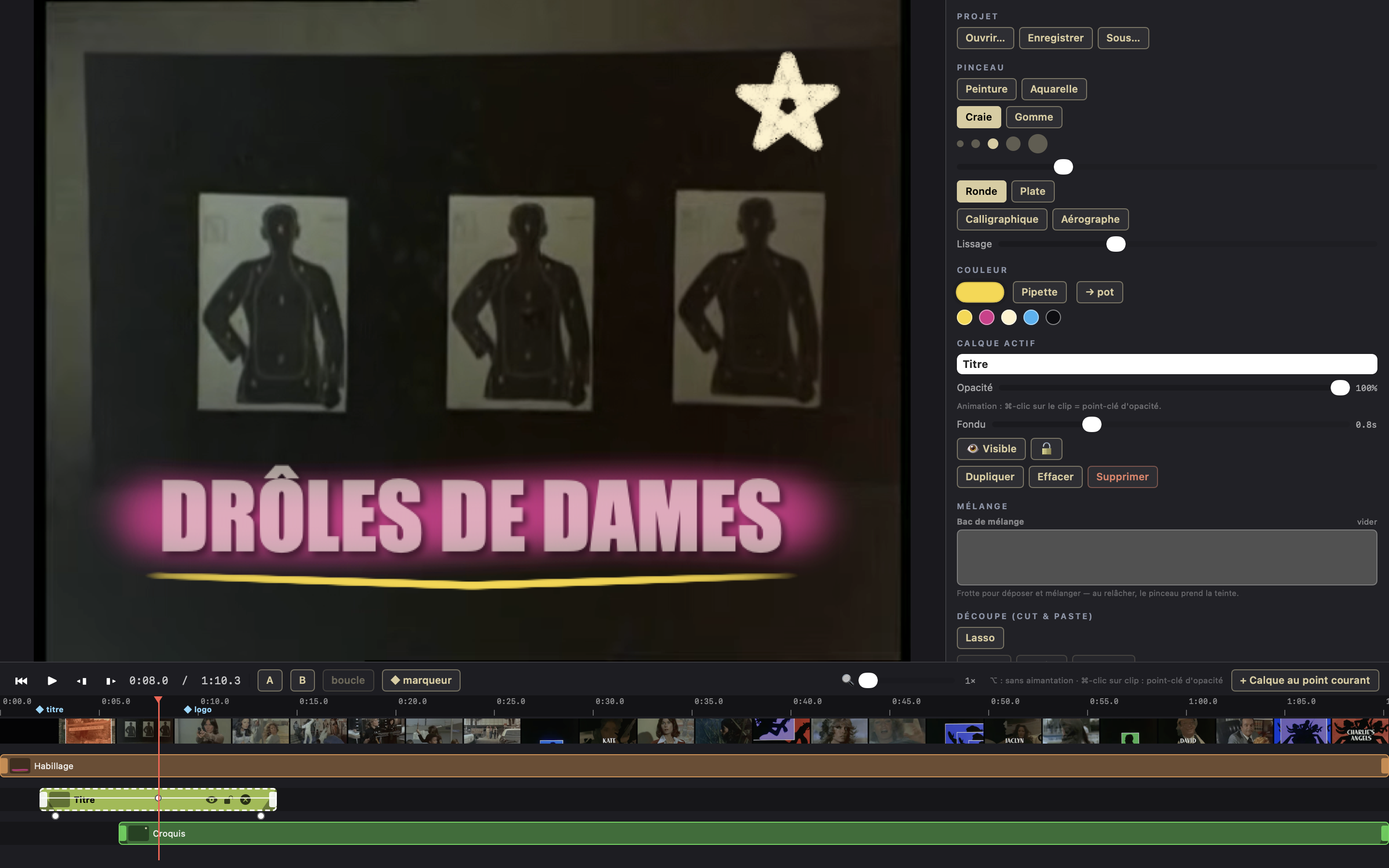Click the Croquis clip thumbnail preview
Screen dimensions: 1389x868
(138, 833)
